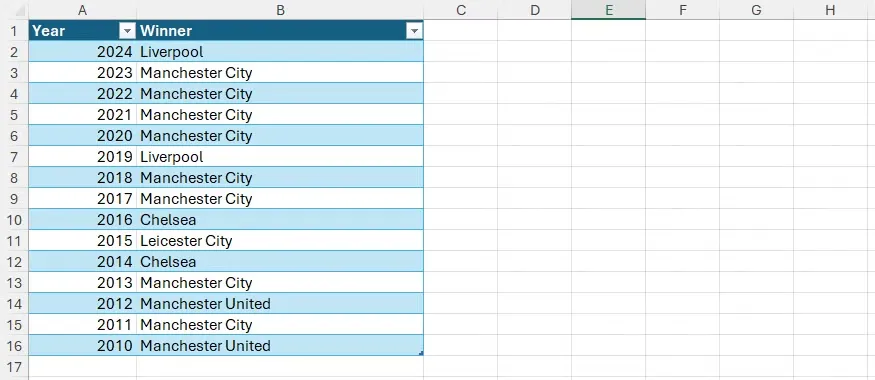
Task: Select row 7 header
Action: (x=14, y=157)
